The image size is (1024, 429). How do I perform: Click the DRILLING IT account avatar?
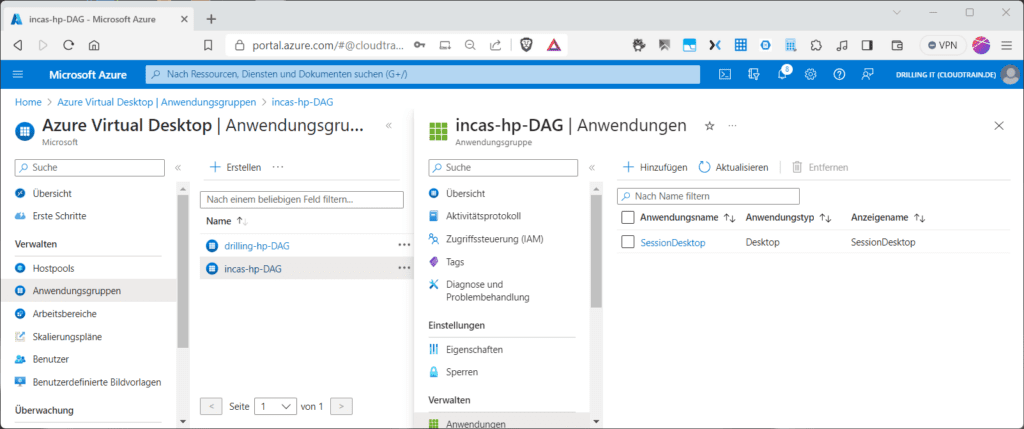[x=1010, y=74]
